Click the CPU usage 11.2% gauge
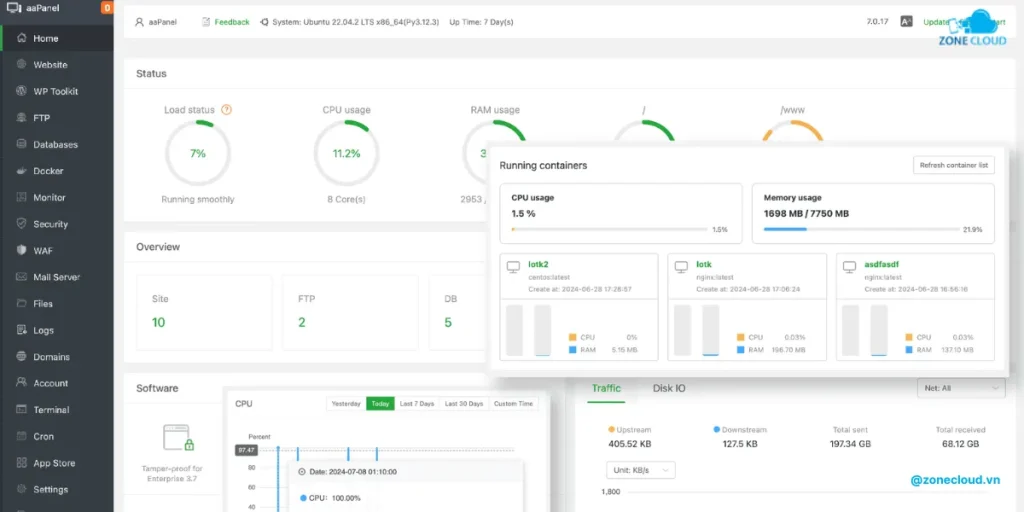The width and height of the screenshot is (1024, 512). (x=347, y=153)
